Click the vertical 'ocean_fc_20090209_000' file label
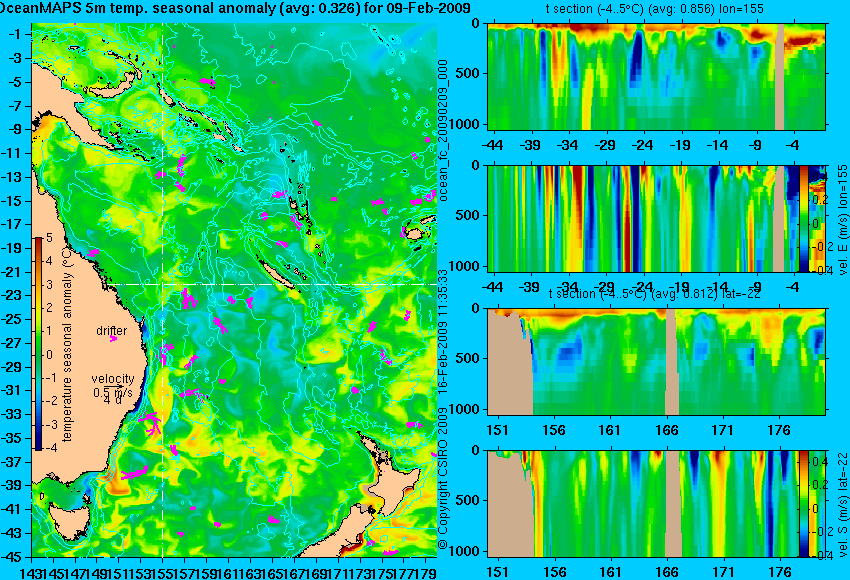Viewport: 850px width, 580px height. click(x=444, y=130)
